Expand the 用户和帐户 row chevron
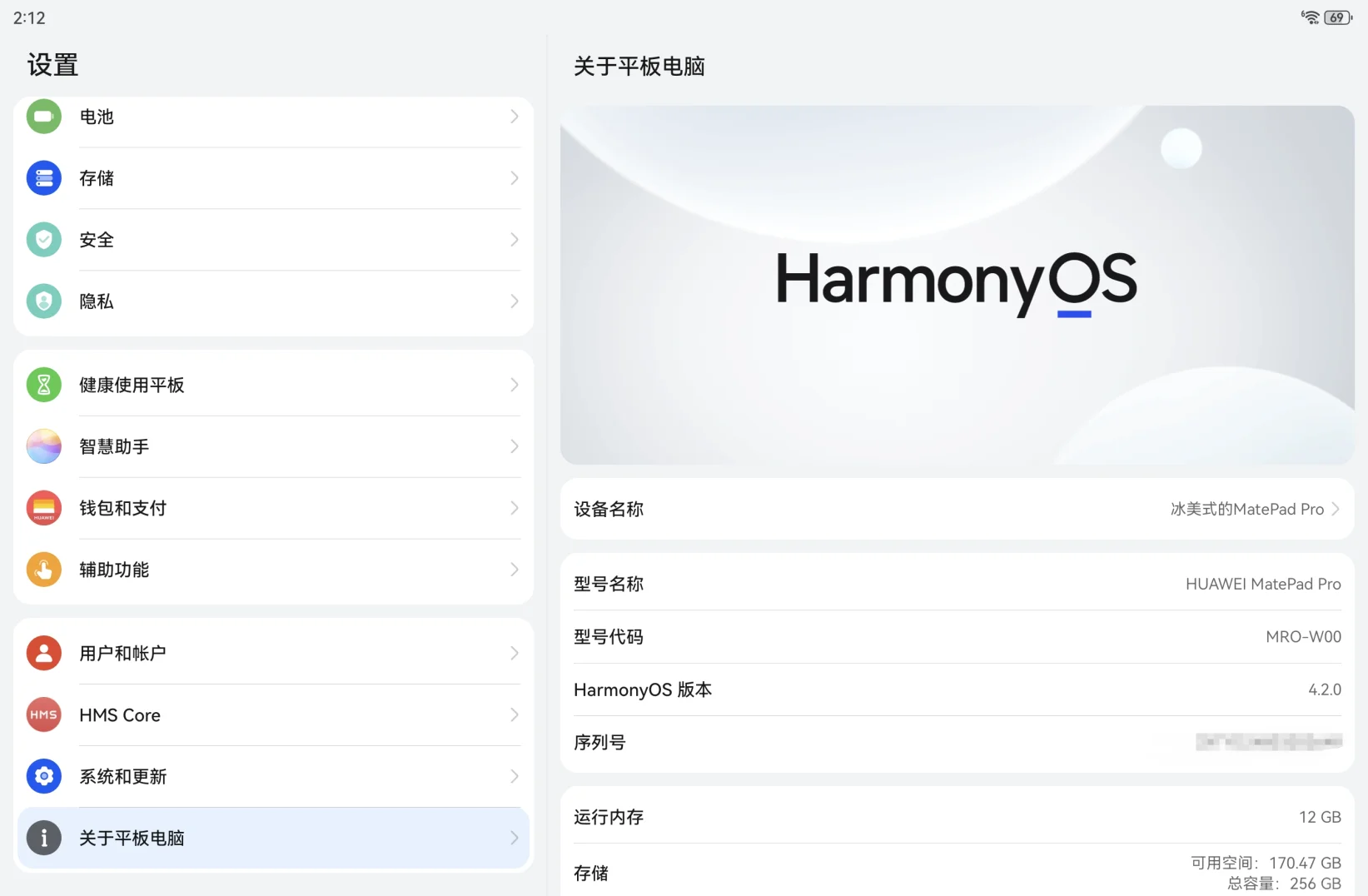 [515, 653]
